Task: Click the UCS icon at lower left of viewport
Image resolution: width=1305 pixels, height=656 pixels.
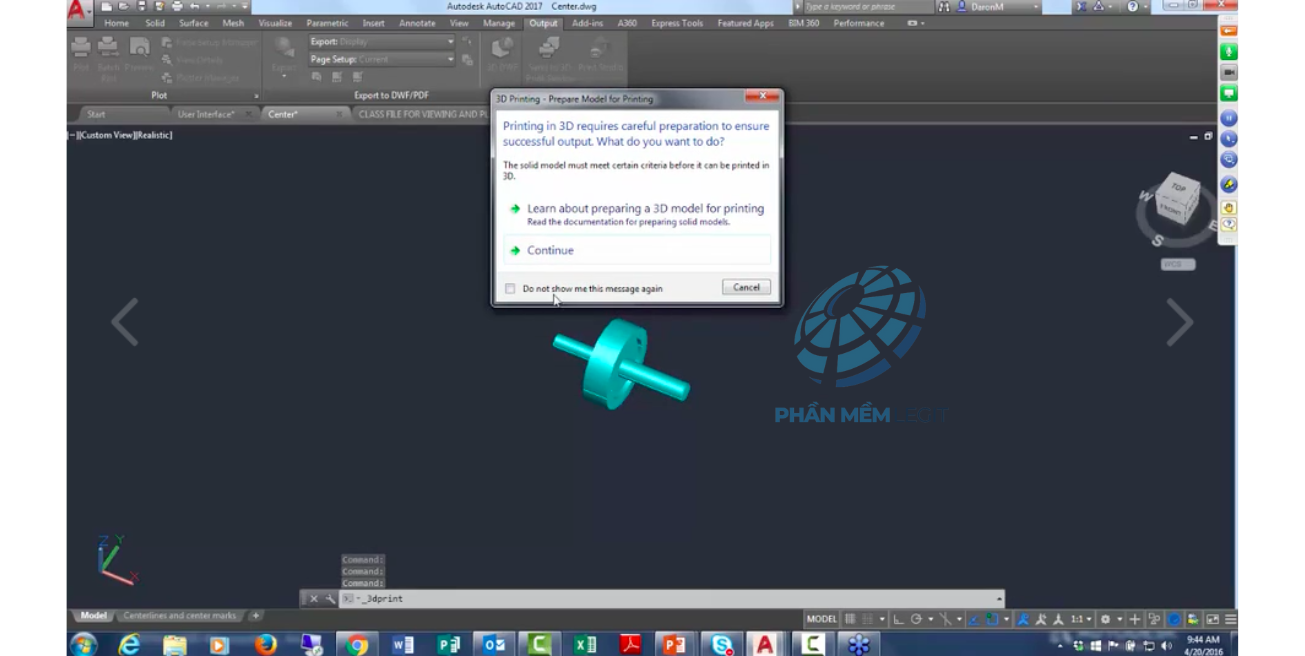Action: tap(116, 560)
